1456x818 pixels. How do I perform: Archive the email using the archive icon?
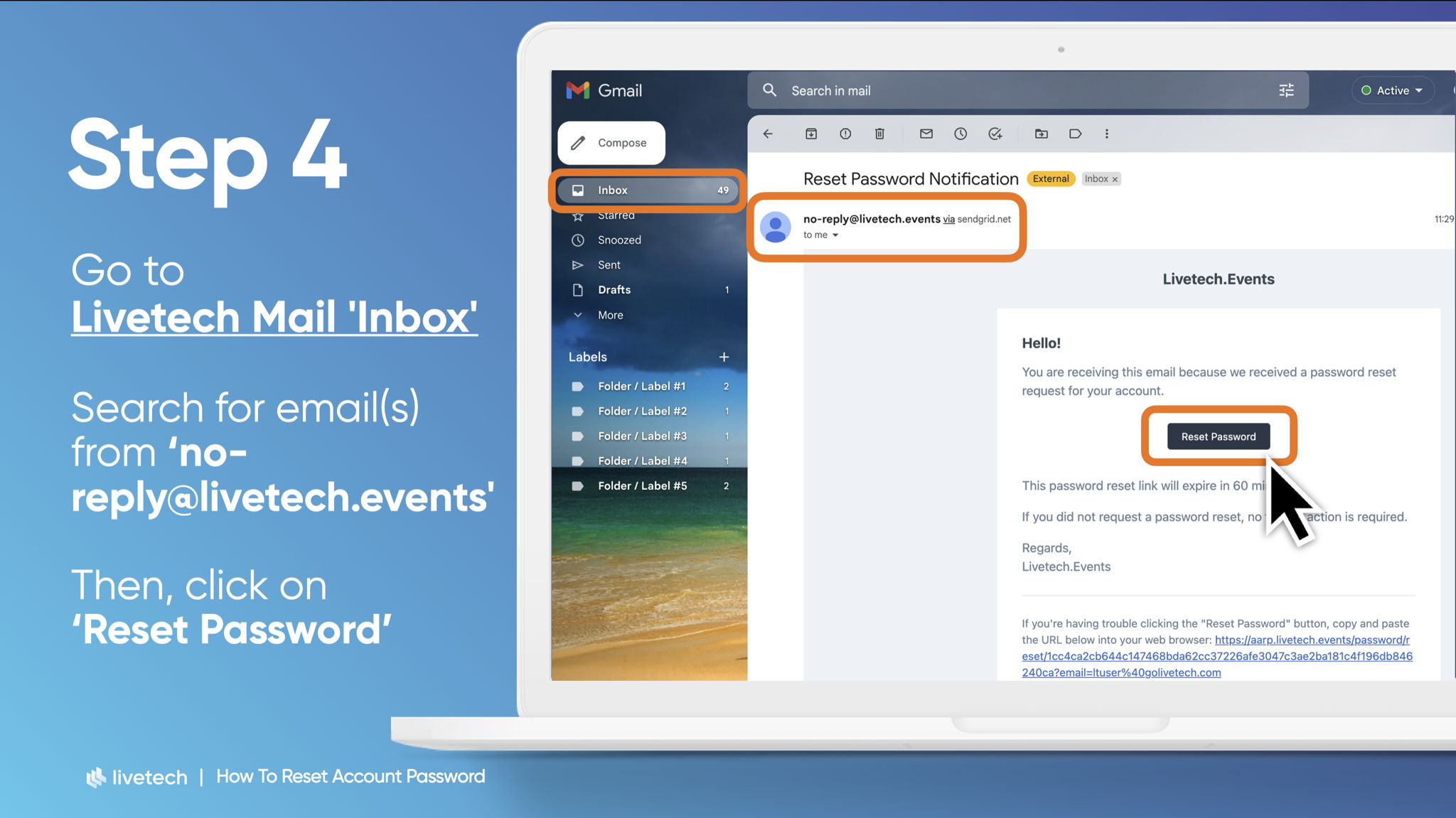[811, 134]
